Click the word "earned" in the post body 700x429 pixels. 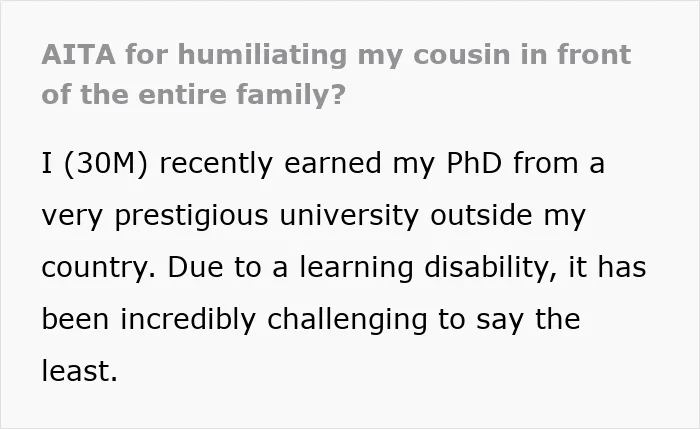tap(333, 163)
